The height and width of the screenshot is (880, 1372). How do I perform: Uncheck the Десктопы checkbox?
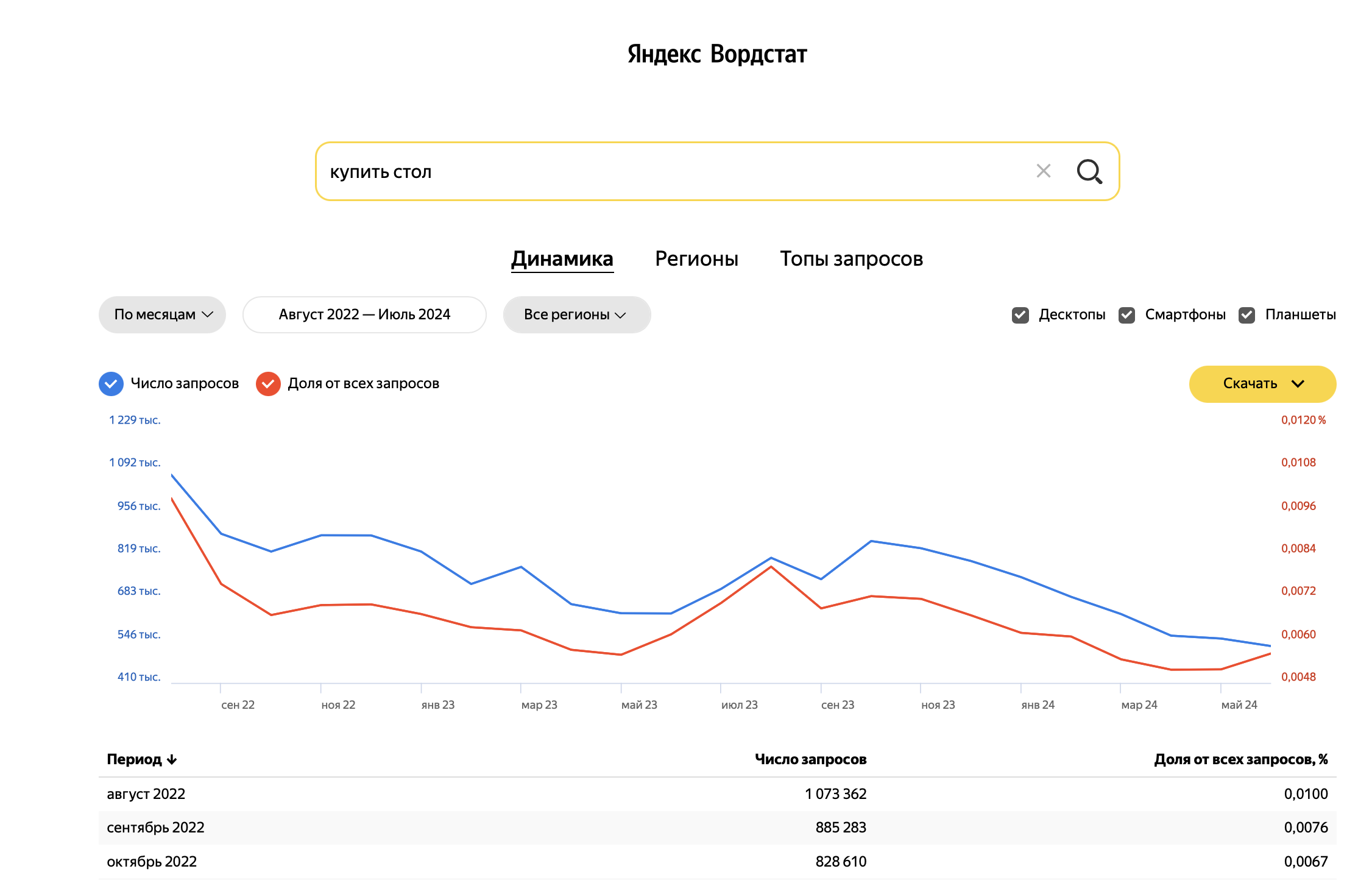(1020, 315)
